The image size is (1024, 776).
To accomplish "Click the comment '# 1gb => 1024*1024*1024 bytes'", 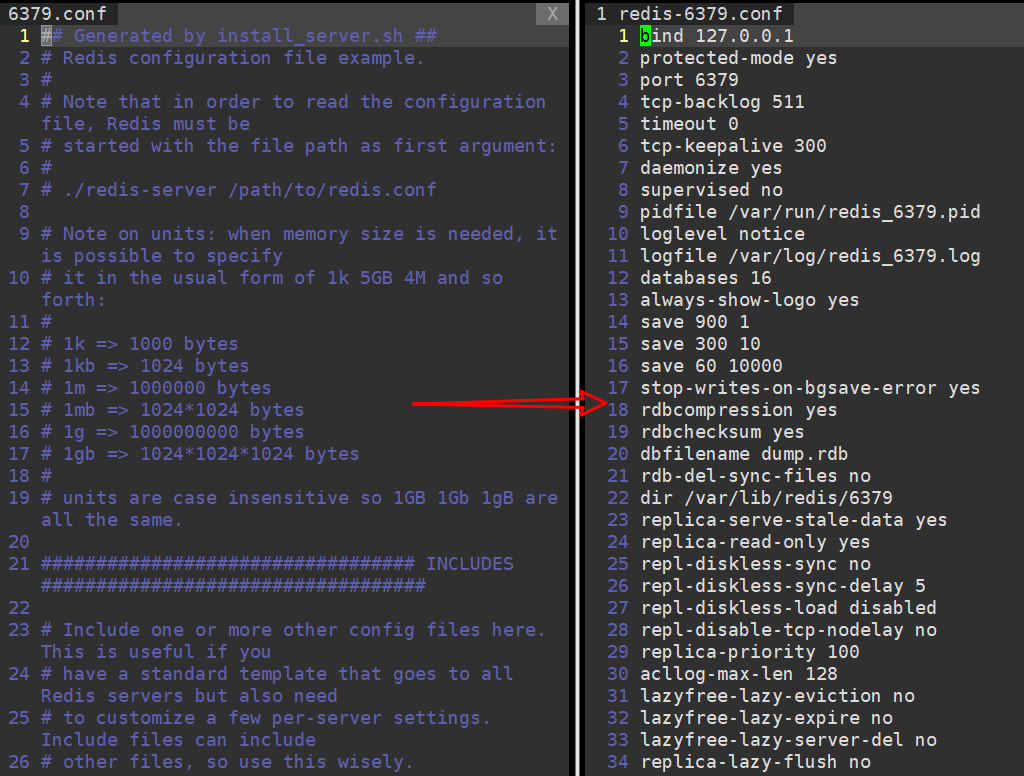I will pos(200,454).
